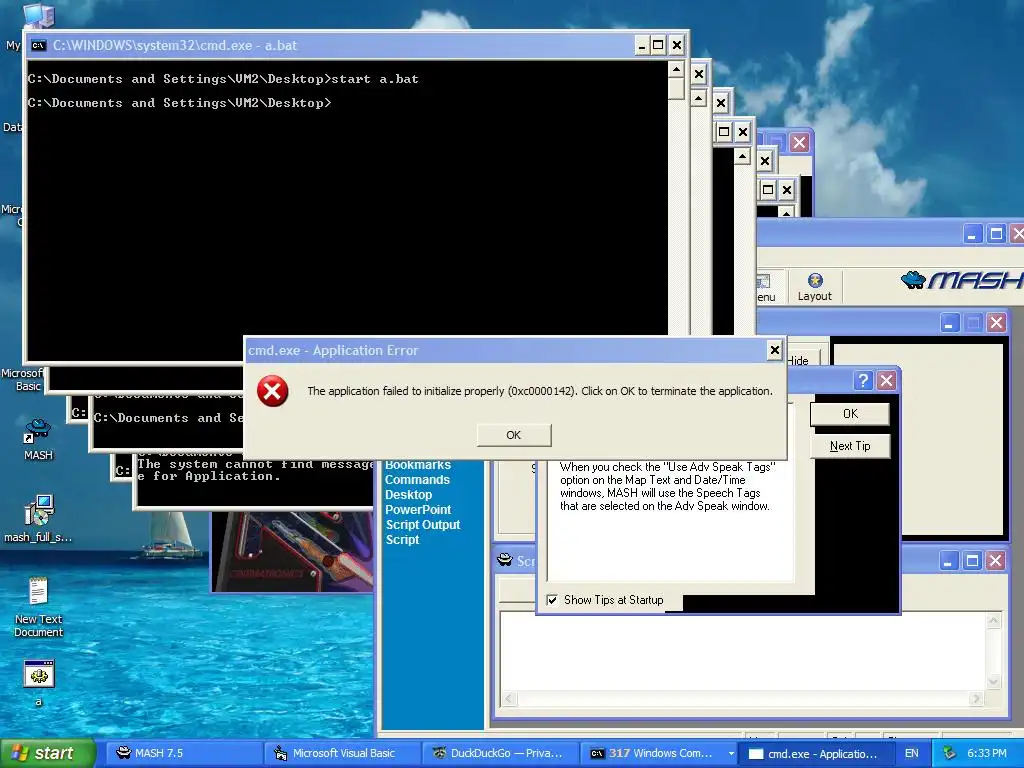Image resolution: width=1024 pixels, height=768 pixels.
Task: Switch to MASH 7.5 on taskbar
Action: 183,753
